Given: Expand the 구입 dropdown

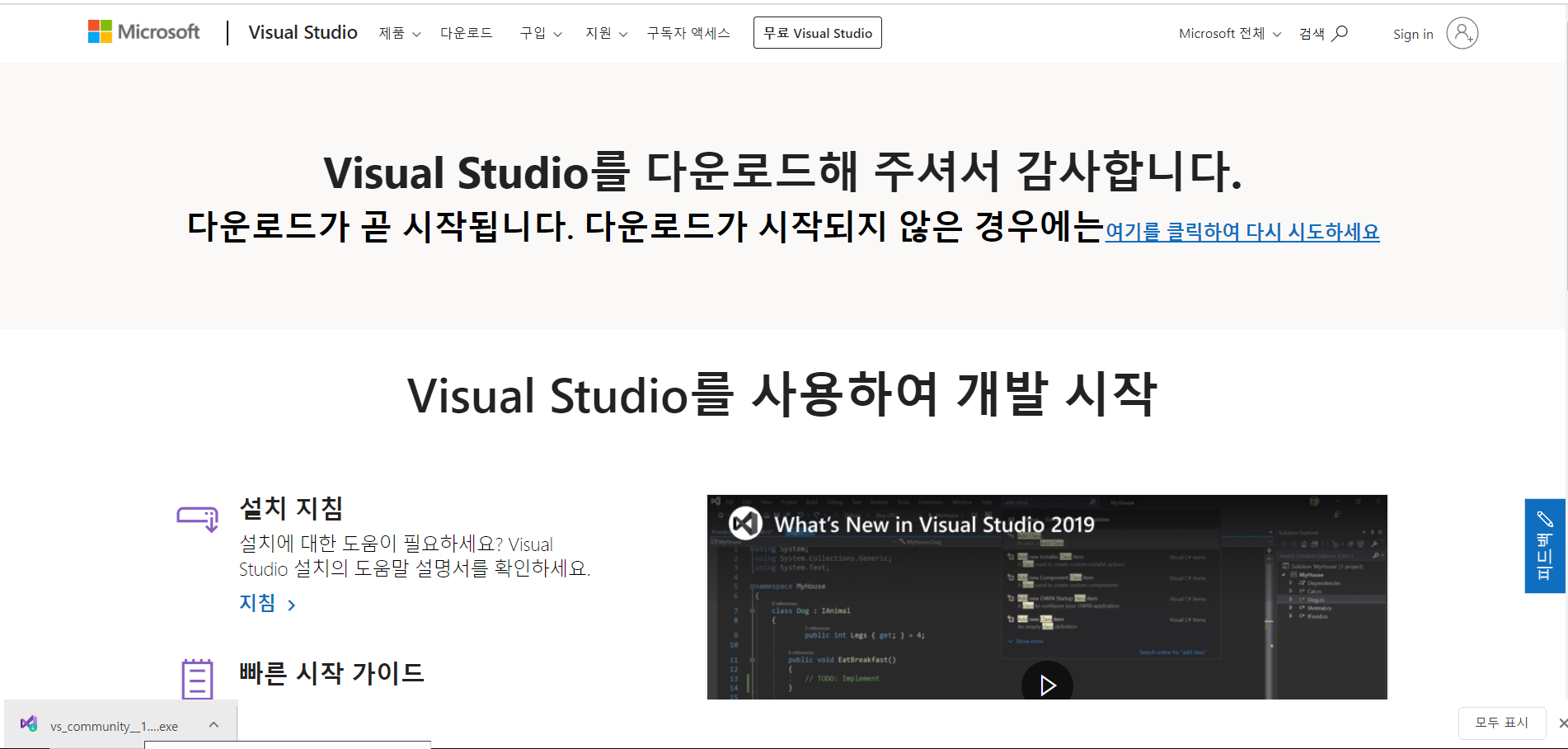Looking at the screenshot, I should 541,33.
